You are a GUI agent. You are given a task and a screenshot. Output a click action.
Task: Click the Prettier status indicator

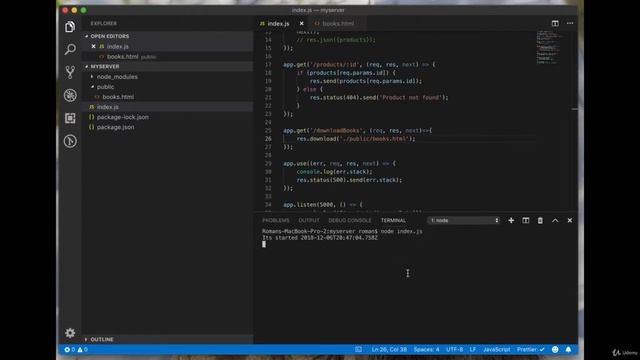coord(530,349)
